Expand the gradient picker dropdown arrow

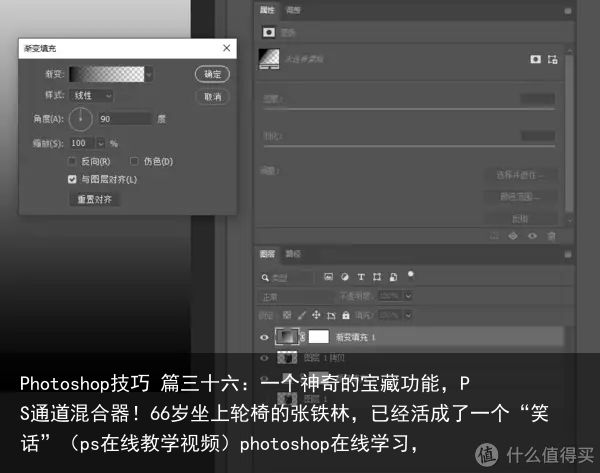point(149,74)
